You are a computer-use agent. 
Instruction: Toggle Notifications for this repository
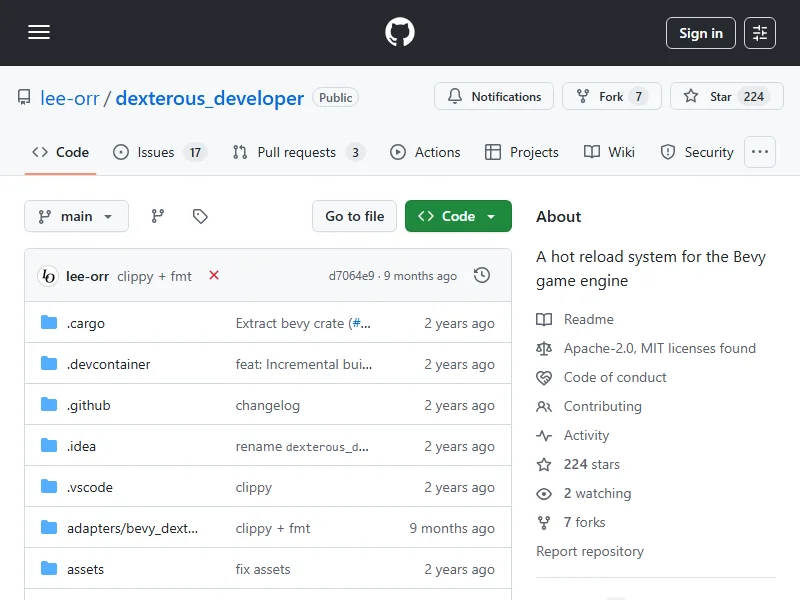(x=494, y=97)
